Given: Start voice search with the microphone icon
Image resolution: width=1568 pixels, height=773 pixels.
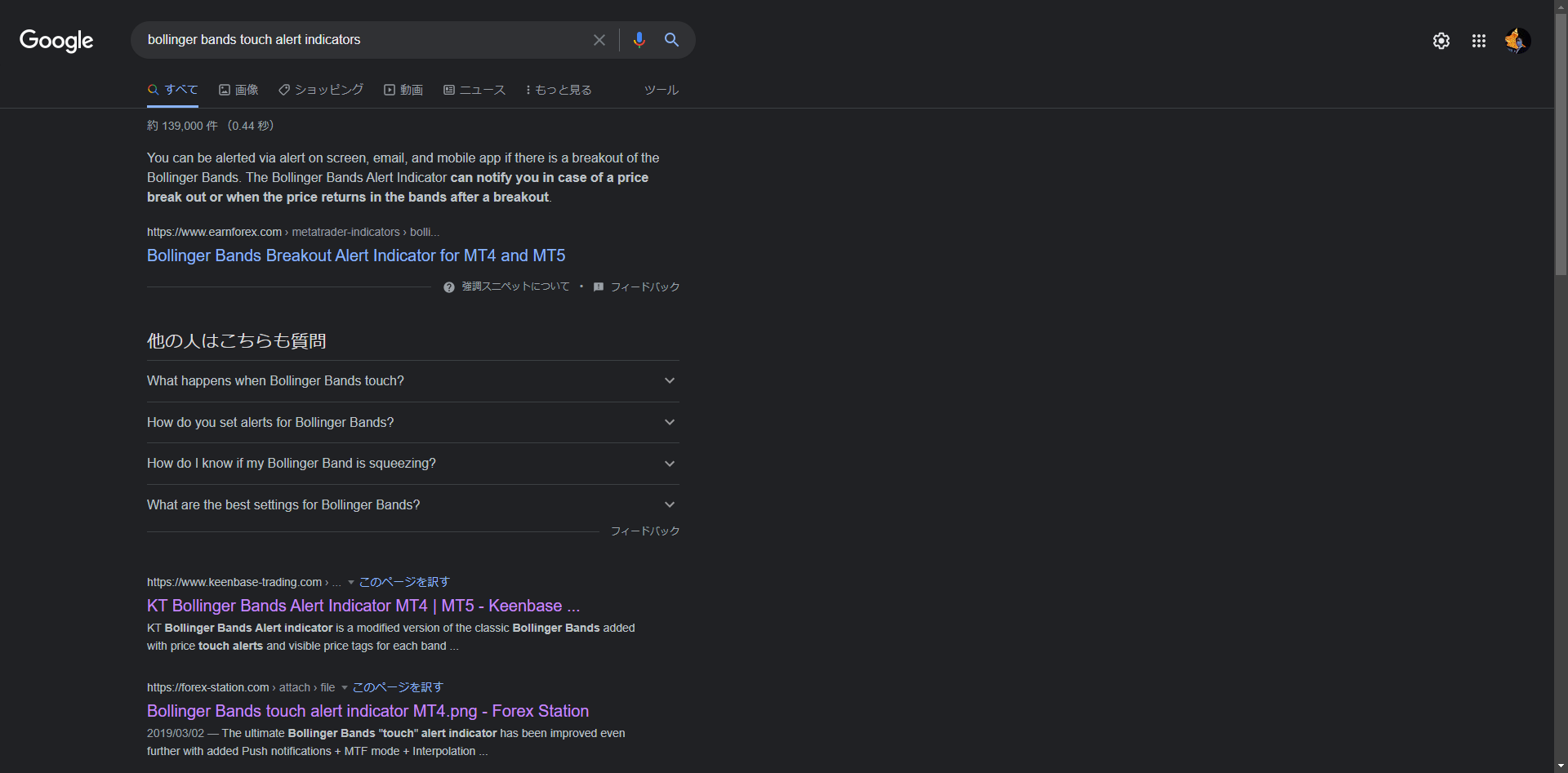Looking at the screenshot, I should (639, 40).
